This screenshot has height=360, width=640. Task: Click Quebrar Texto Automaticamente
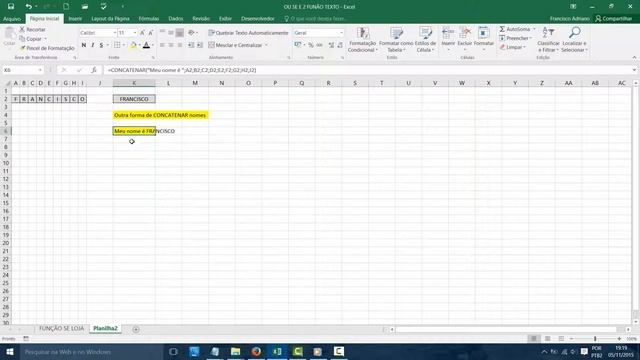point(248,33)
